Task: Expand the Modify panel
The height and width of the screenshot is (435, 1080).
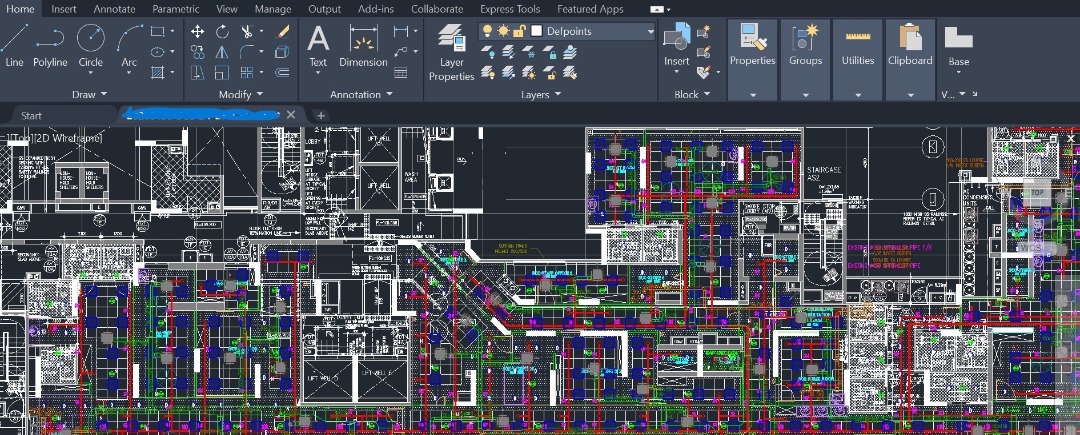Action: tap(241, 94)
